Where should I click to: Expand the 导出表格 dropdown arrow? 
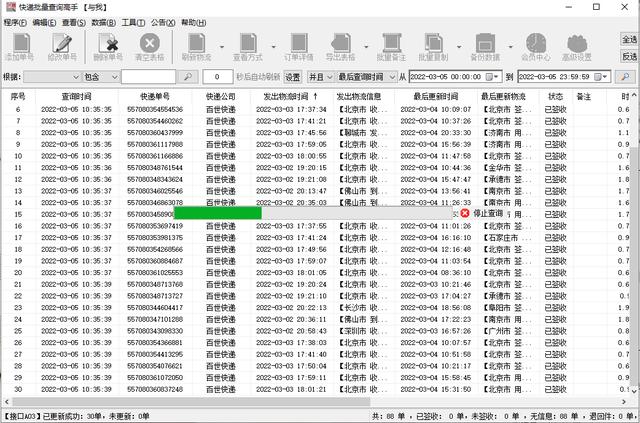(x=366, y=47)
